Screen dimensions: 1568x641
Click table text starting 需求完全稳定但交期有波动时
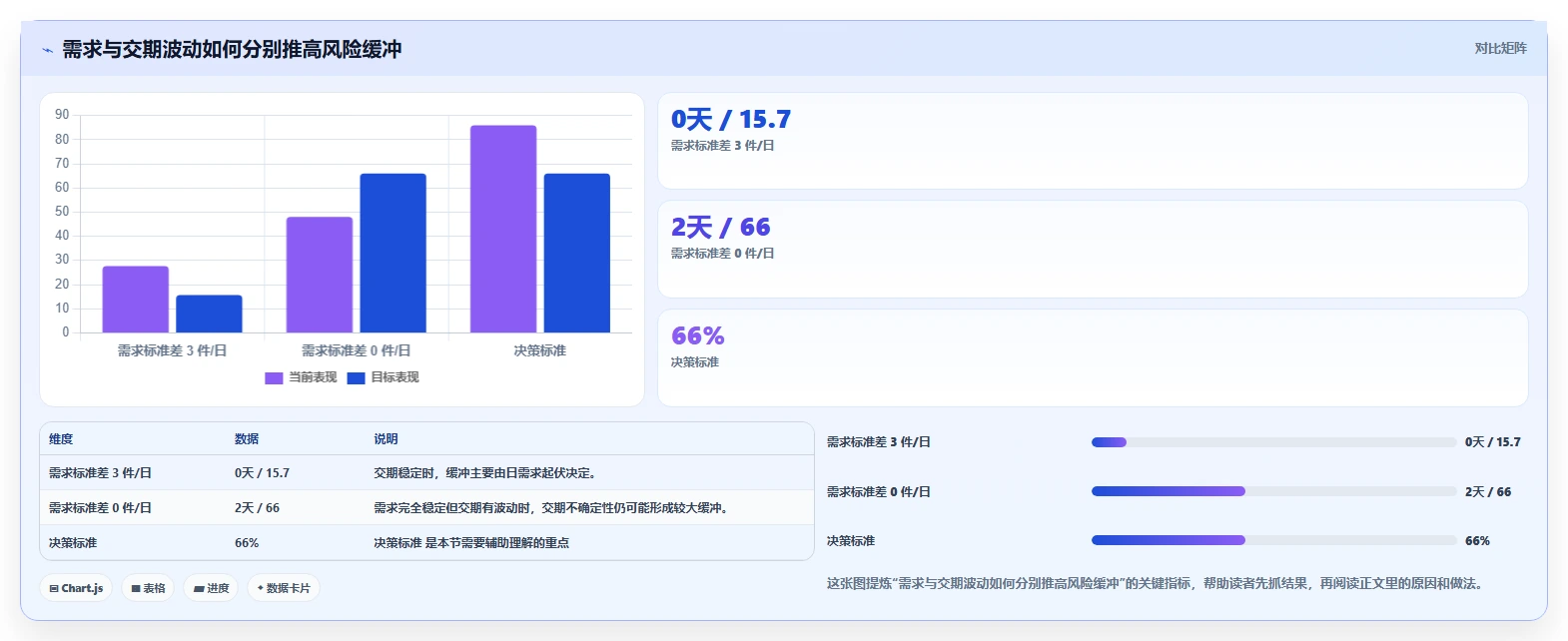553,508
